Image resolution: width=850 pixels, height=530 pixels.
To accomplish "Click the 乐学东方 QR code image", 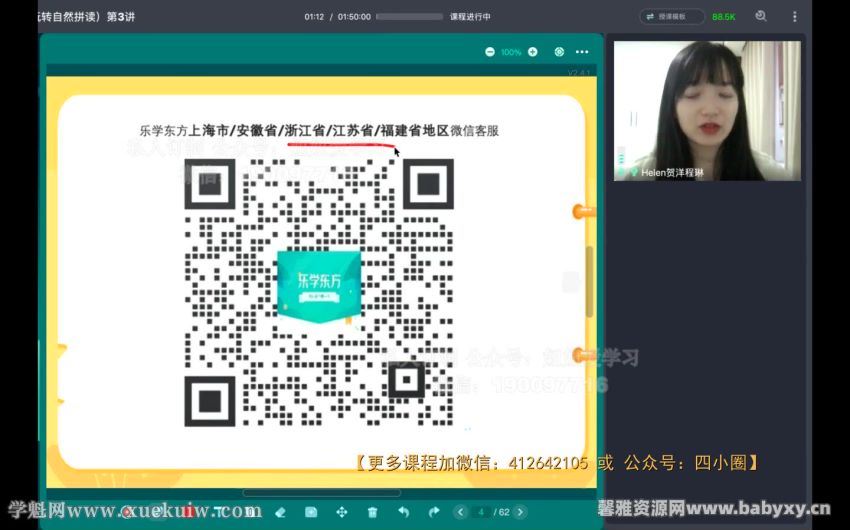I will [x=319, y=293].
